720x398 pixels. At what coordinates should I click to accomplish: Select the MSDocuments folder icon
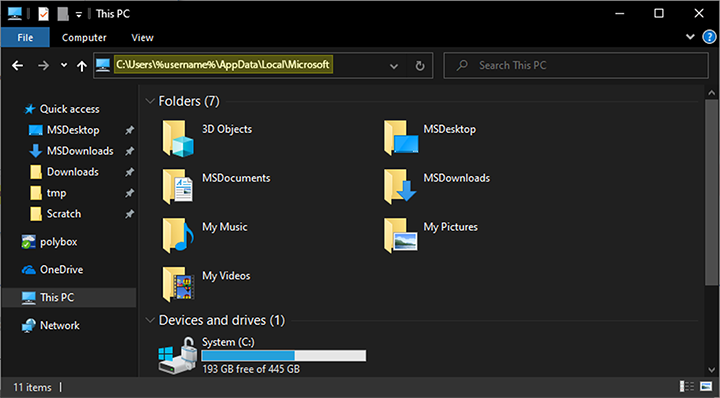coord(178,186)
